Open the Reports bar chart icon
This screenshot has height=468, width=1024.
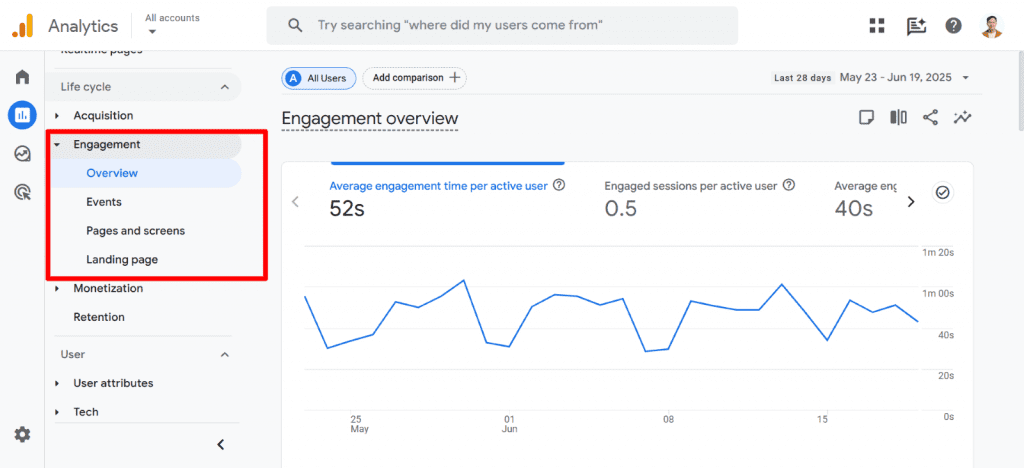22,116
